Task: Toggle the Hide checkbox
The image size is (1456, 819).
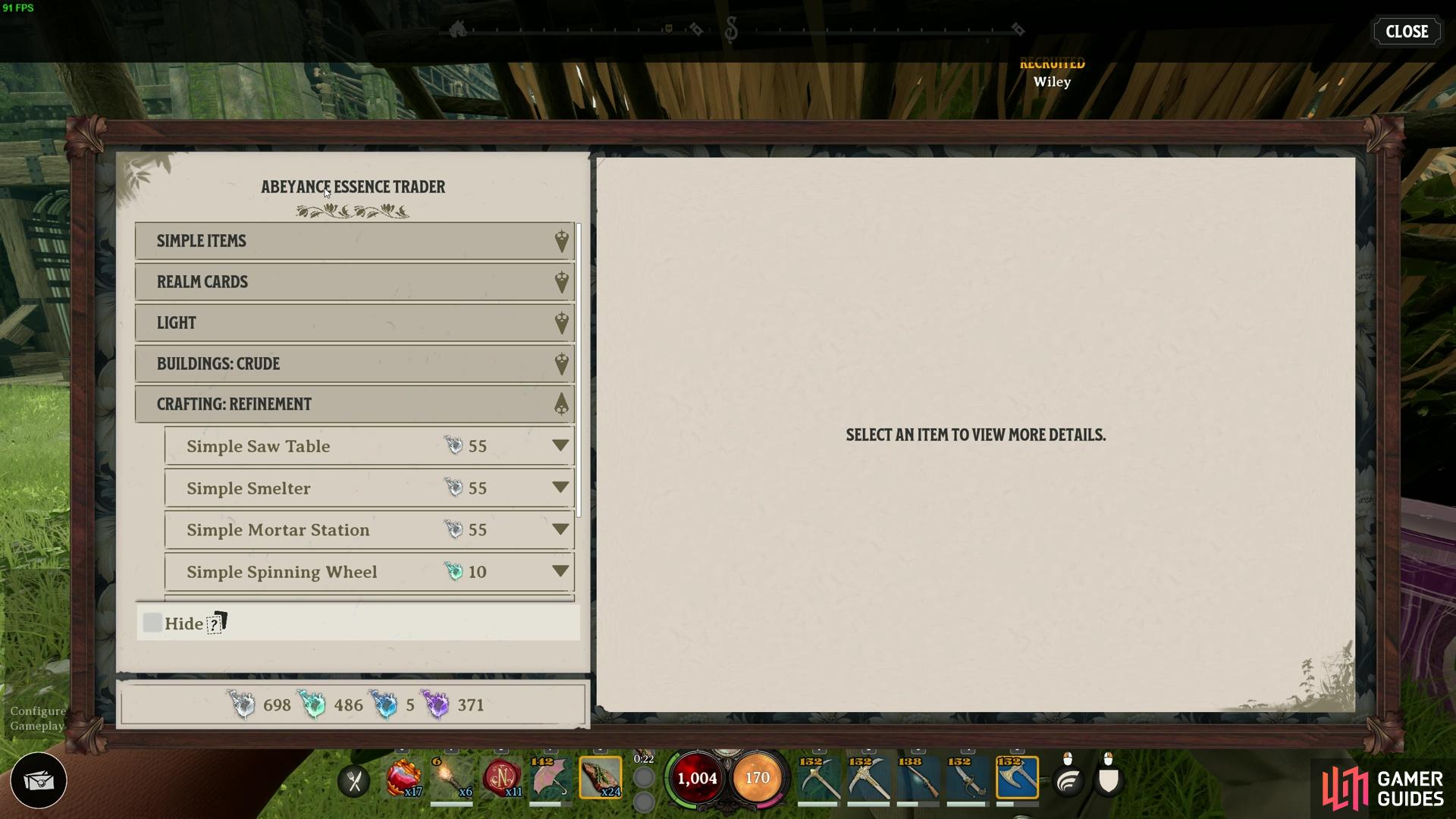Action: (152, 623)
